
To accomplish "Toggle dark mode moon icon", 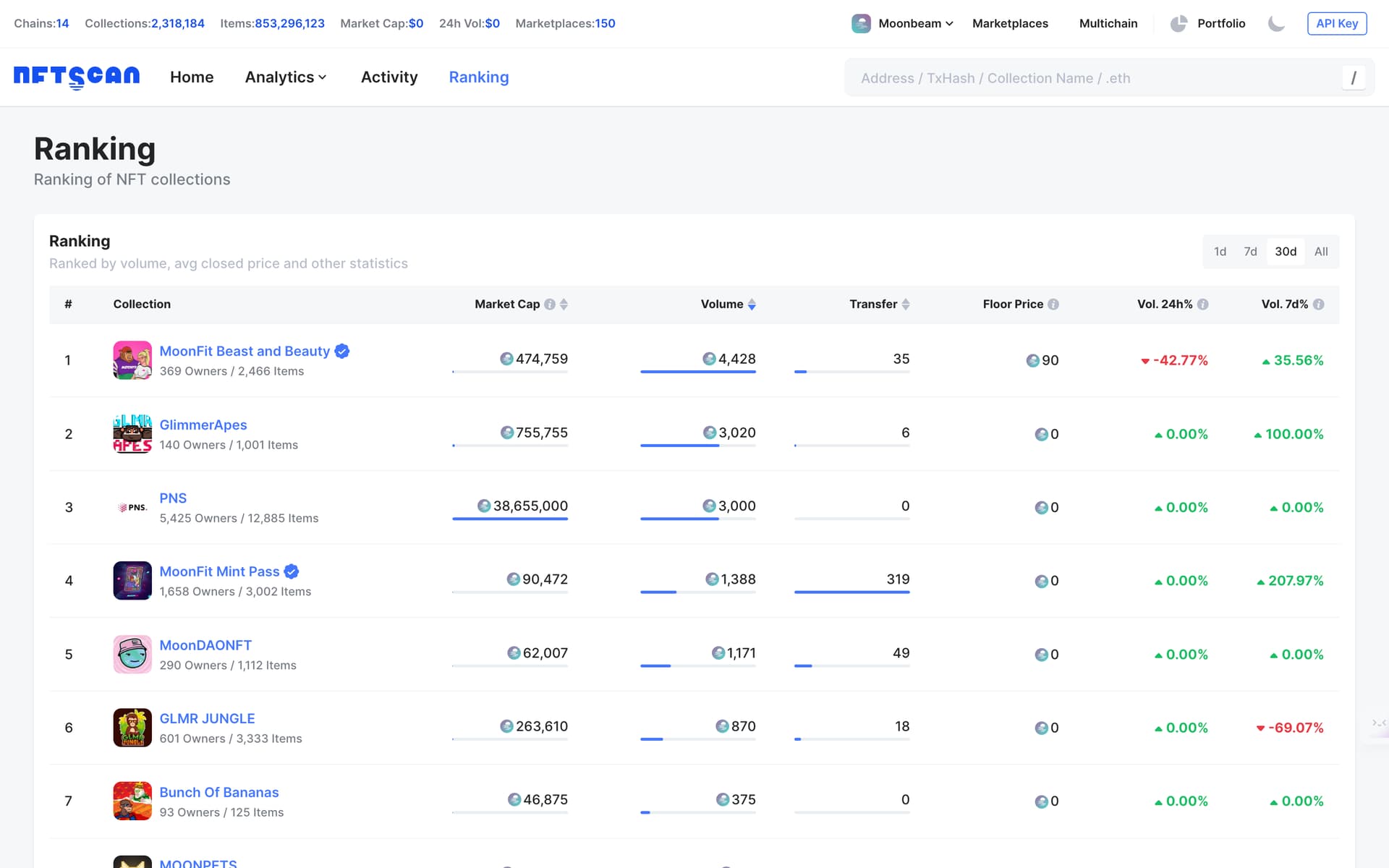I will pyautogui.click(x=1276, y=24).
